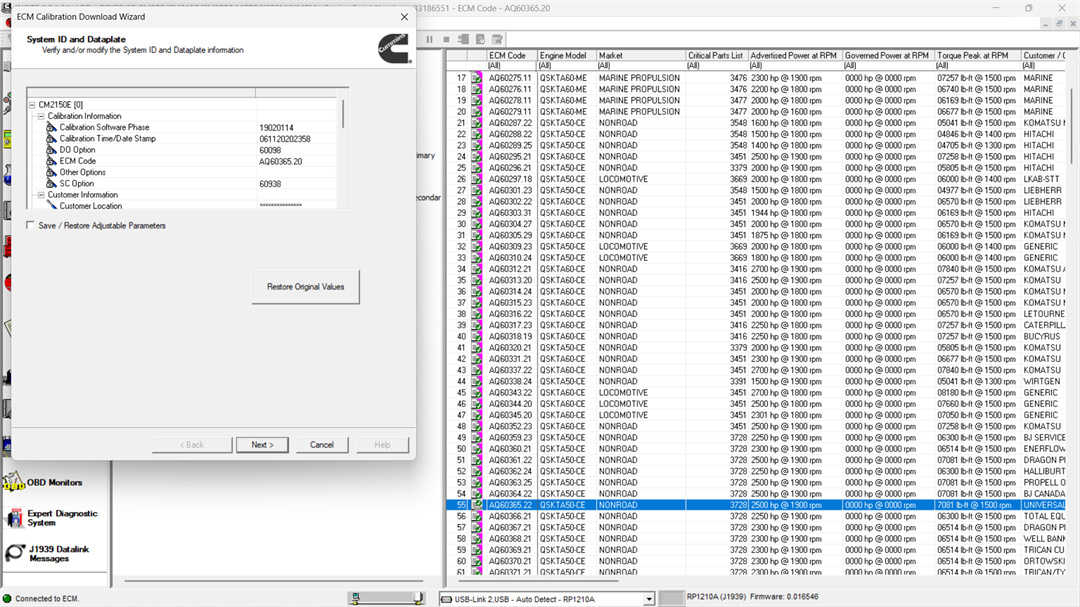Open the J1939 Datalink Messages icon
Viewport: 1080px width, 607px height.
click(x=14, y=553)
